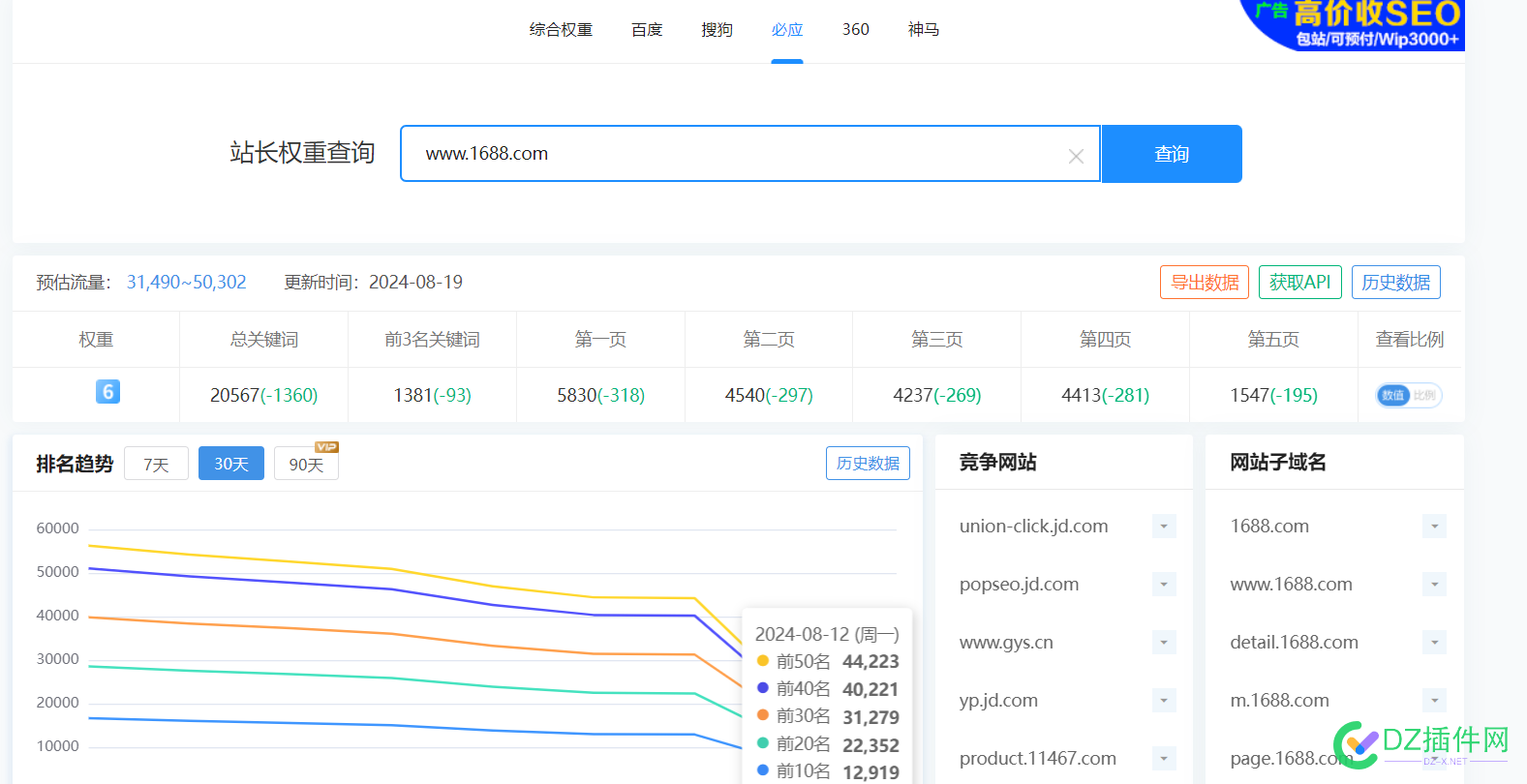Expand the popseo.jd.com dropdown arrow

tap(1164, 585)
